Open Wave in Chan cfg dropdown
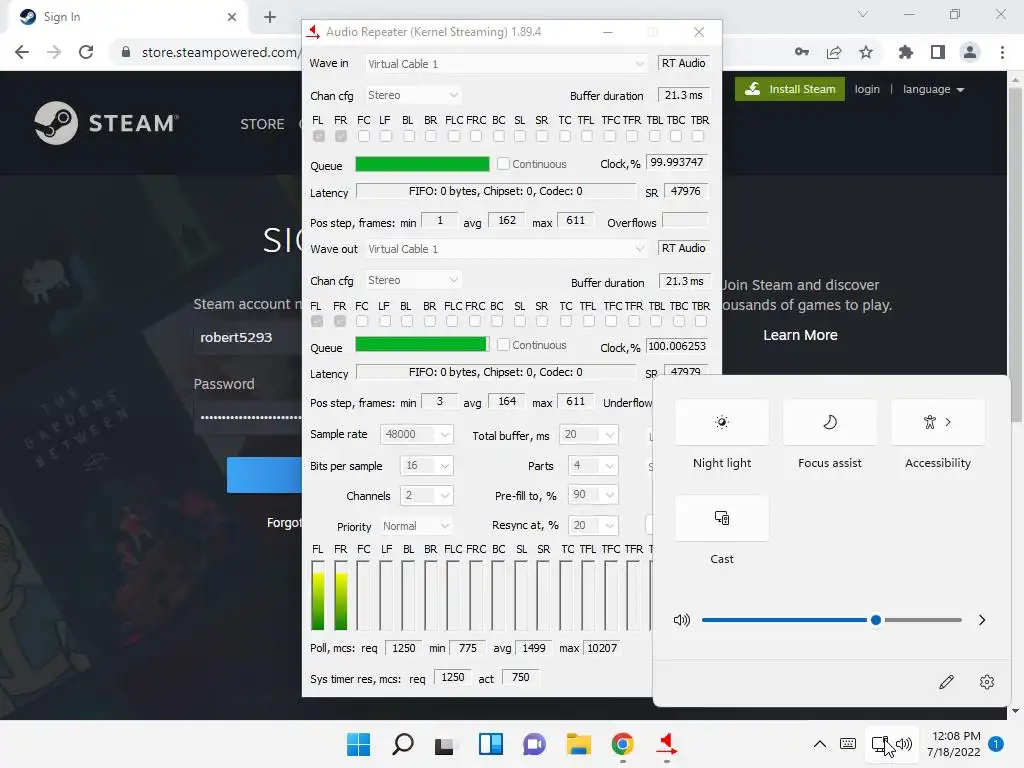The width and height of the screenshot is (1024, 768). (x=413, y=95)
